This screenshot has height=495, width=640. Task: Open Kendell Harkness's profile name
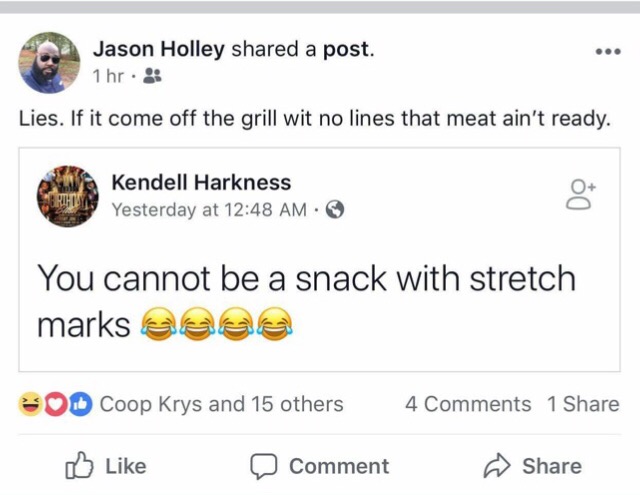(x=201, y=182)
